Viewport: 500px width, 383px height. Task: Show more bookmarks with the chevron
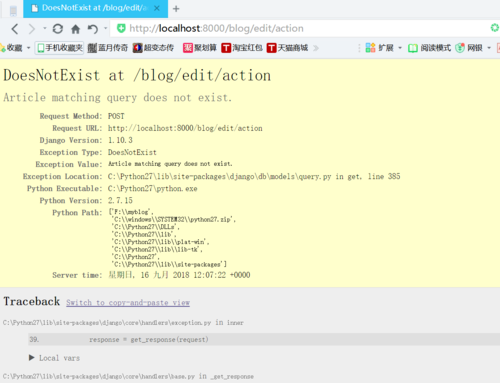pos(316,48)
